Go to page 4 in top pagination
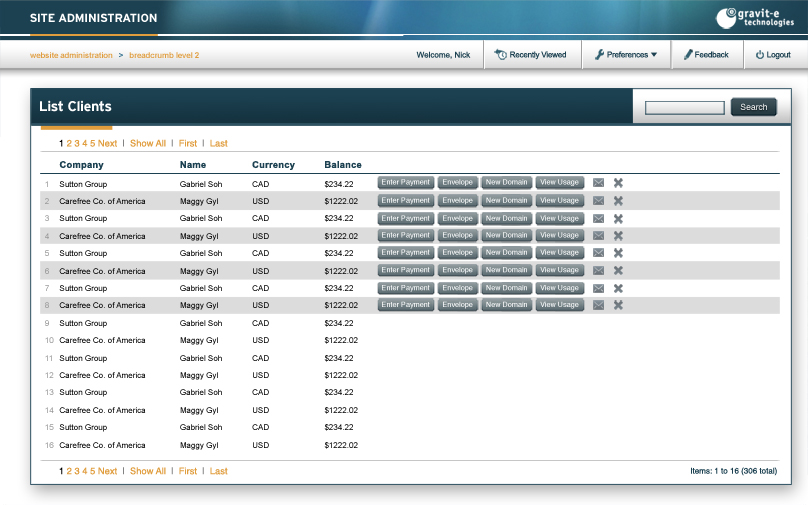This screenshot has width=808, height=505. [x=85, y=143]
